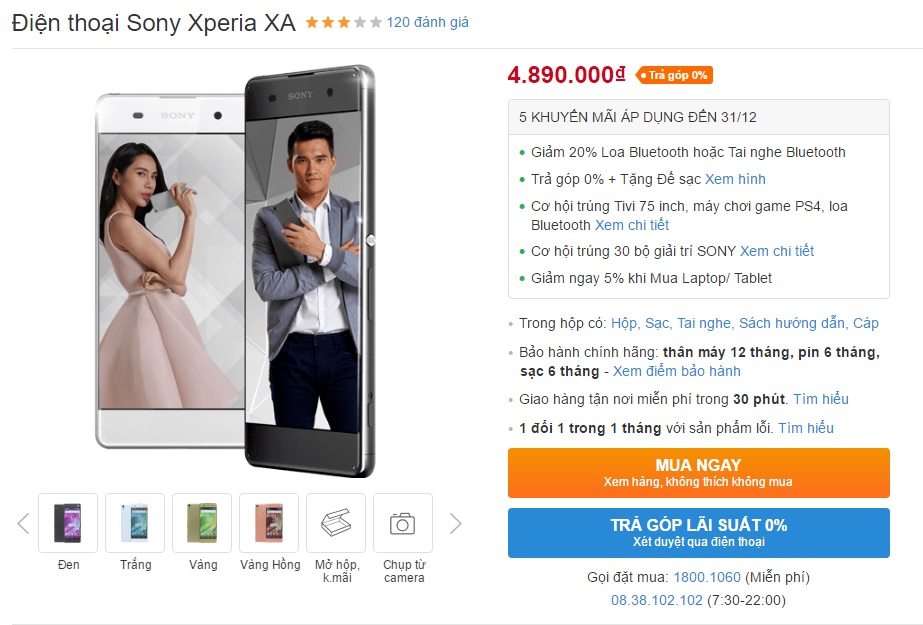Click "Tìm hiểu" next to free delivery info
923x625 pixels.
pyautogui.click(x=823, y=399)
